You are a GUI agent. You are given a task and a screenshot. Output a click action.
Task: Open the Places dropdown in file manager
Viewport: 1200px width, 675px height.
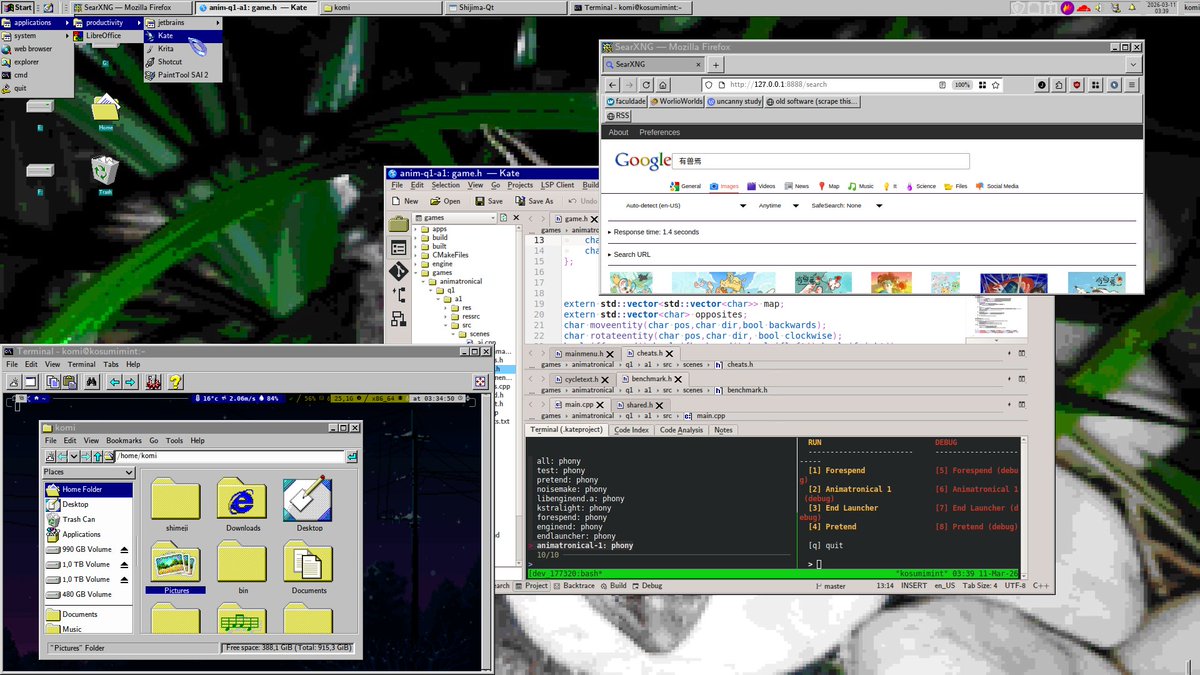88,472
